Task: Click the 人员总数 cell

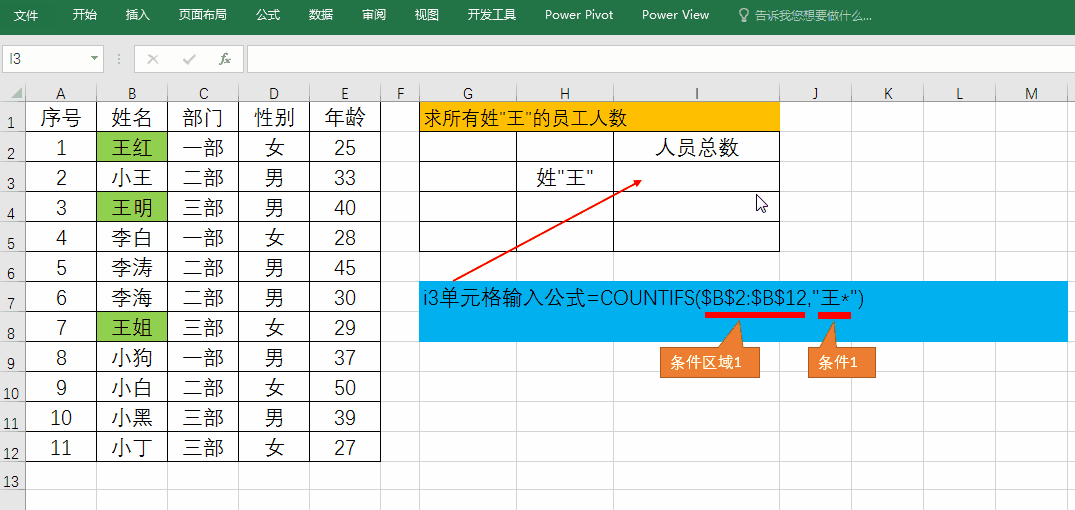Action: 697,147
